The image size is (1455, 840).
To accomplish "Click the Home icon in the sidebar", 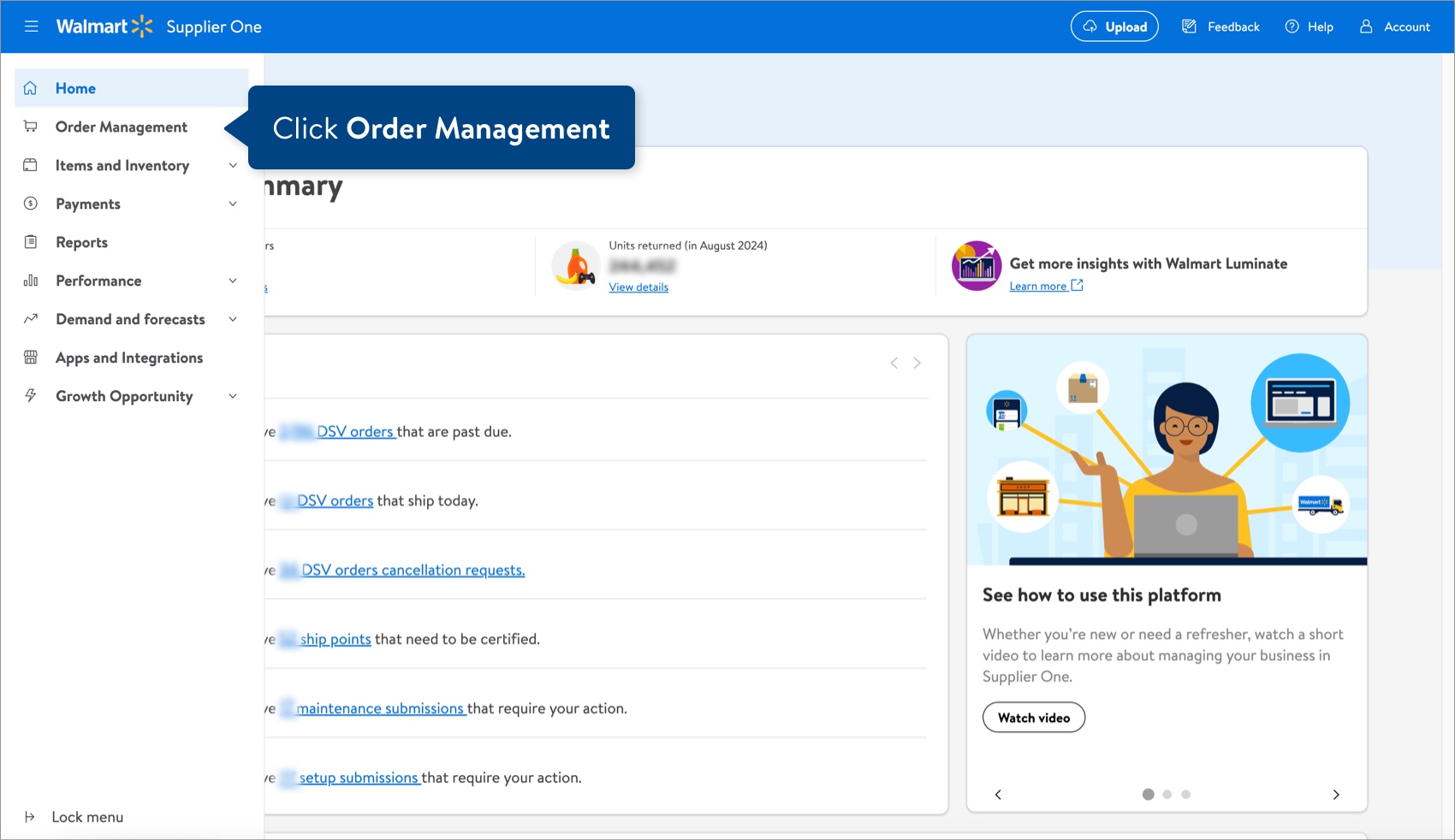I will click(30, 88).
